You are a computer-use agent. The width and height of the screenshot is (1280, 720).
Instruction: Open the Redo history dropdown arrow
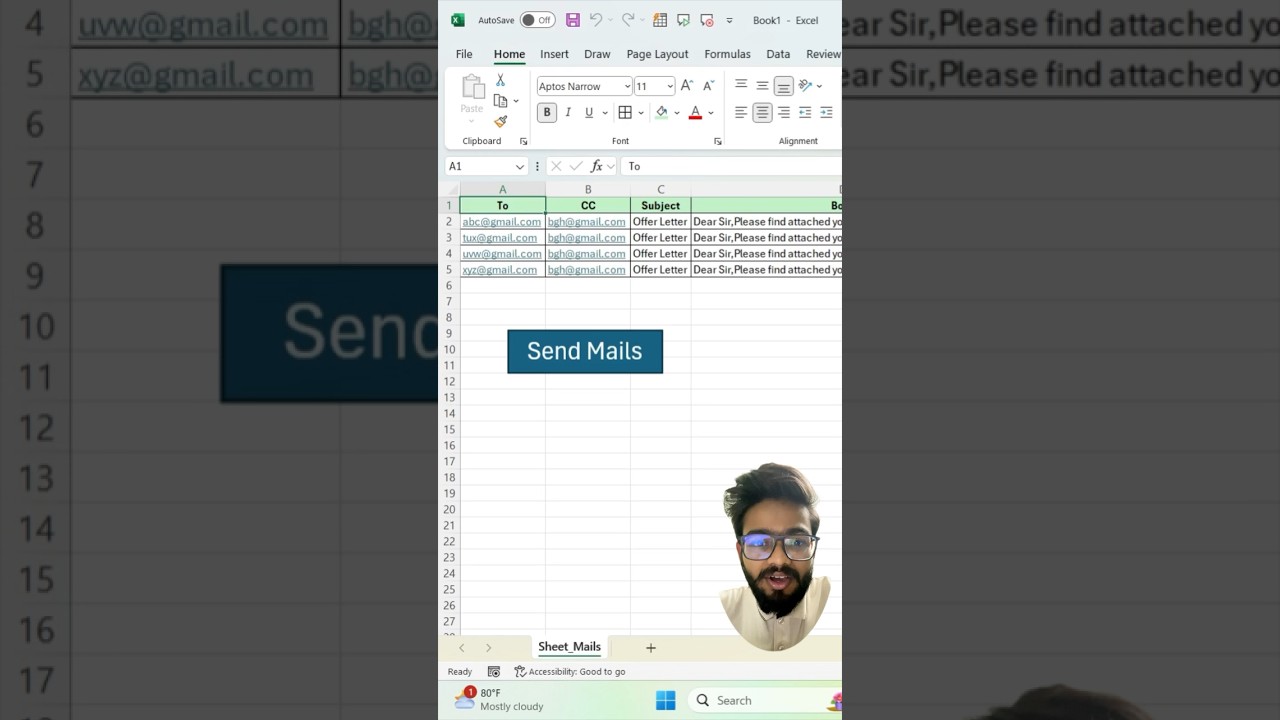pos(642,20)
